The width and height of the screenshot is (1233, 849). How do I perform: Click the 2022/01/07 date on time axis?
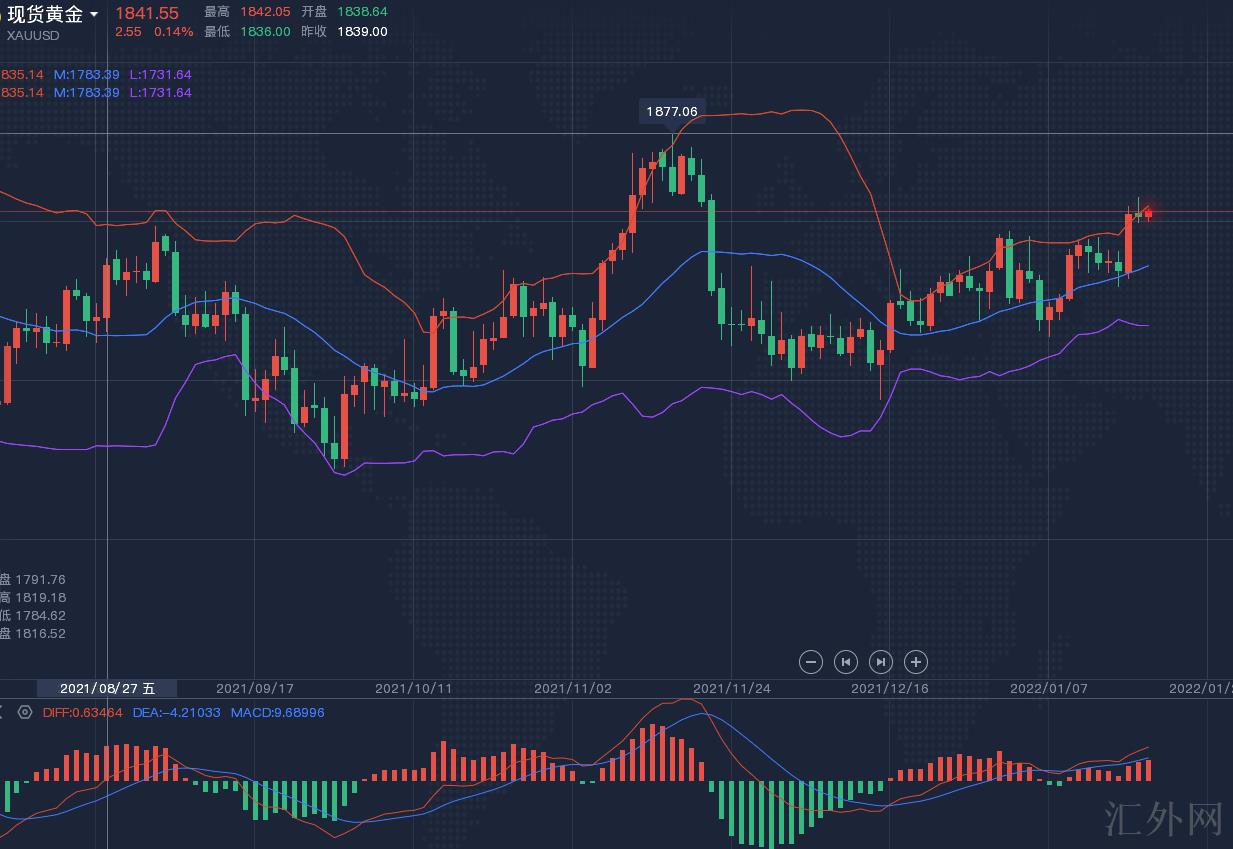click(1048, 688)
